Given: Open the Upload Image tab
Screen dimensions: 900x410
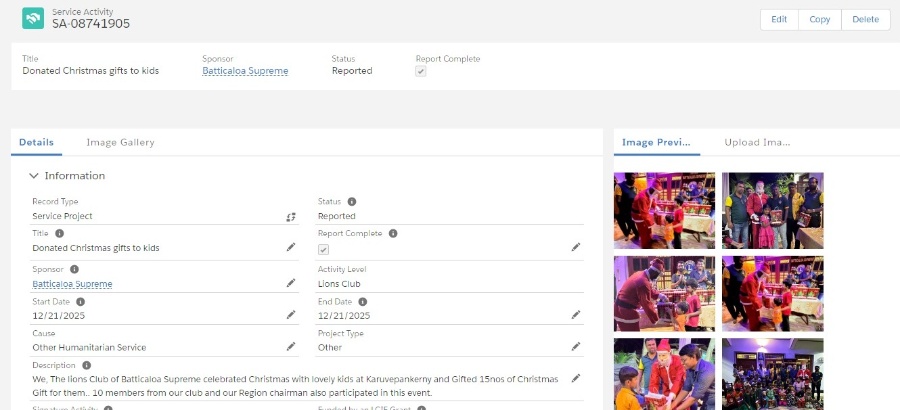Looking at the screenshot, I should [x=757, y=143].
